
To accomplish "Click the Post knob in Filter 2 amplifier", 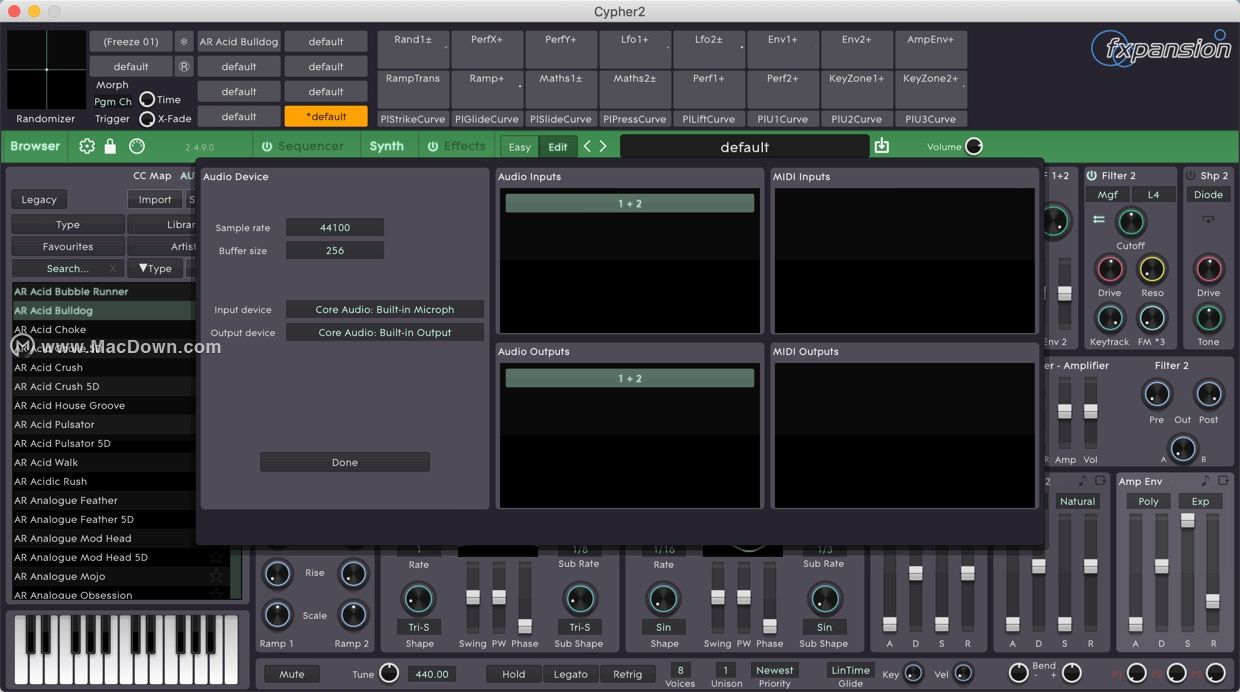I will coord(1208,394).
